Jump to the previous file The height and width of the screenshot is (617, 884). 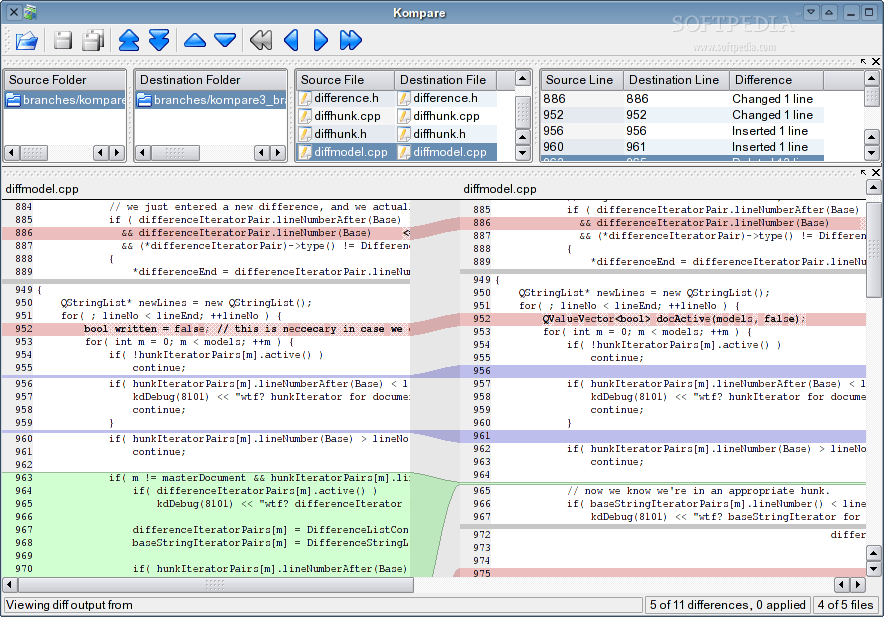[x=129, y=40]
